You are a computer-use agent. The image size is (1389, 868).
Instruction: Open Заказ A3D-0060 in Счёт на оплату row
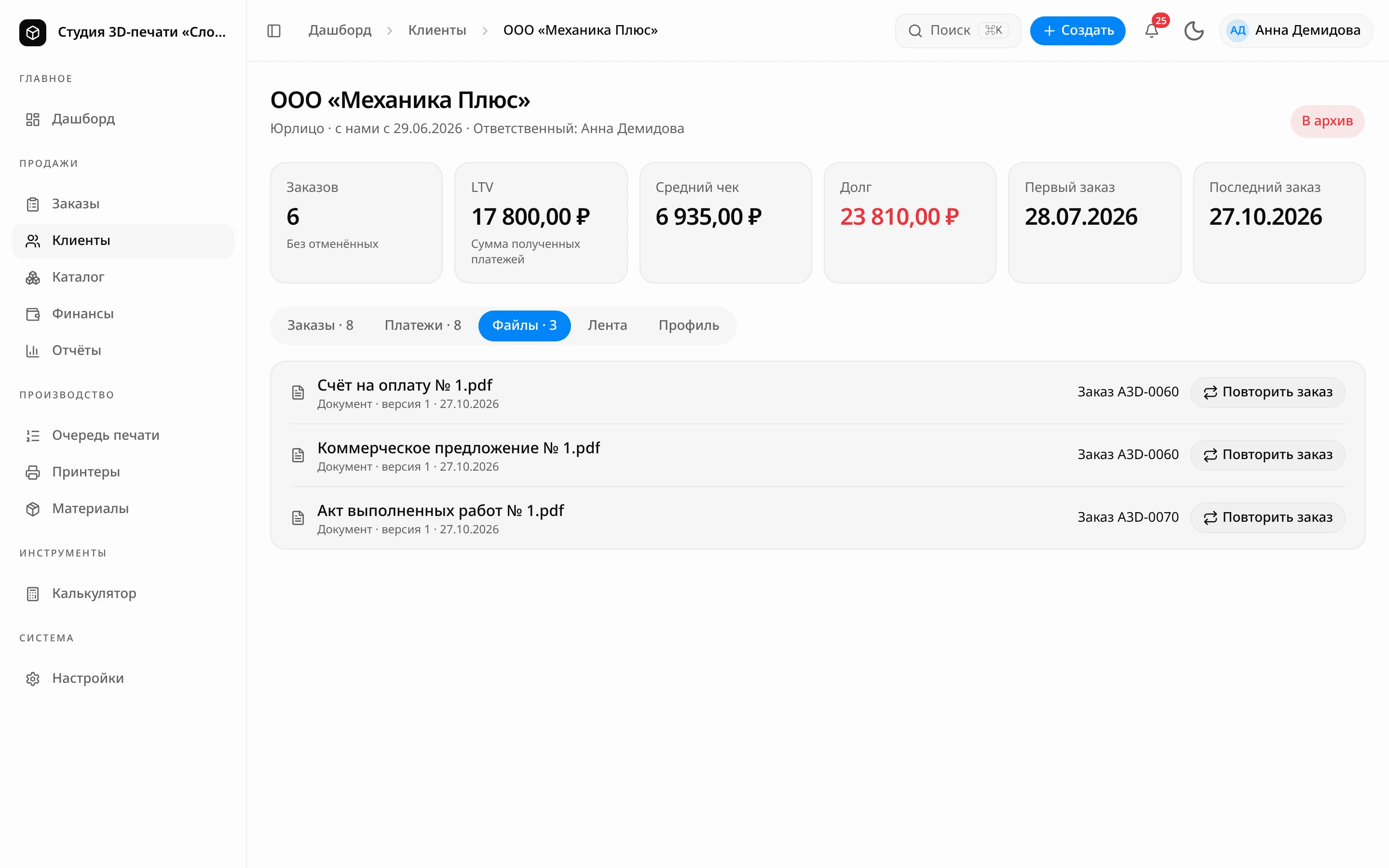1128,393
